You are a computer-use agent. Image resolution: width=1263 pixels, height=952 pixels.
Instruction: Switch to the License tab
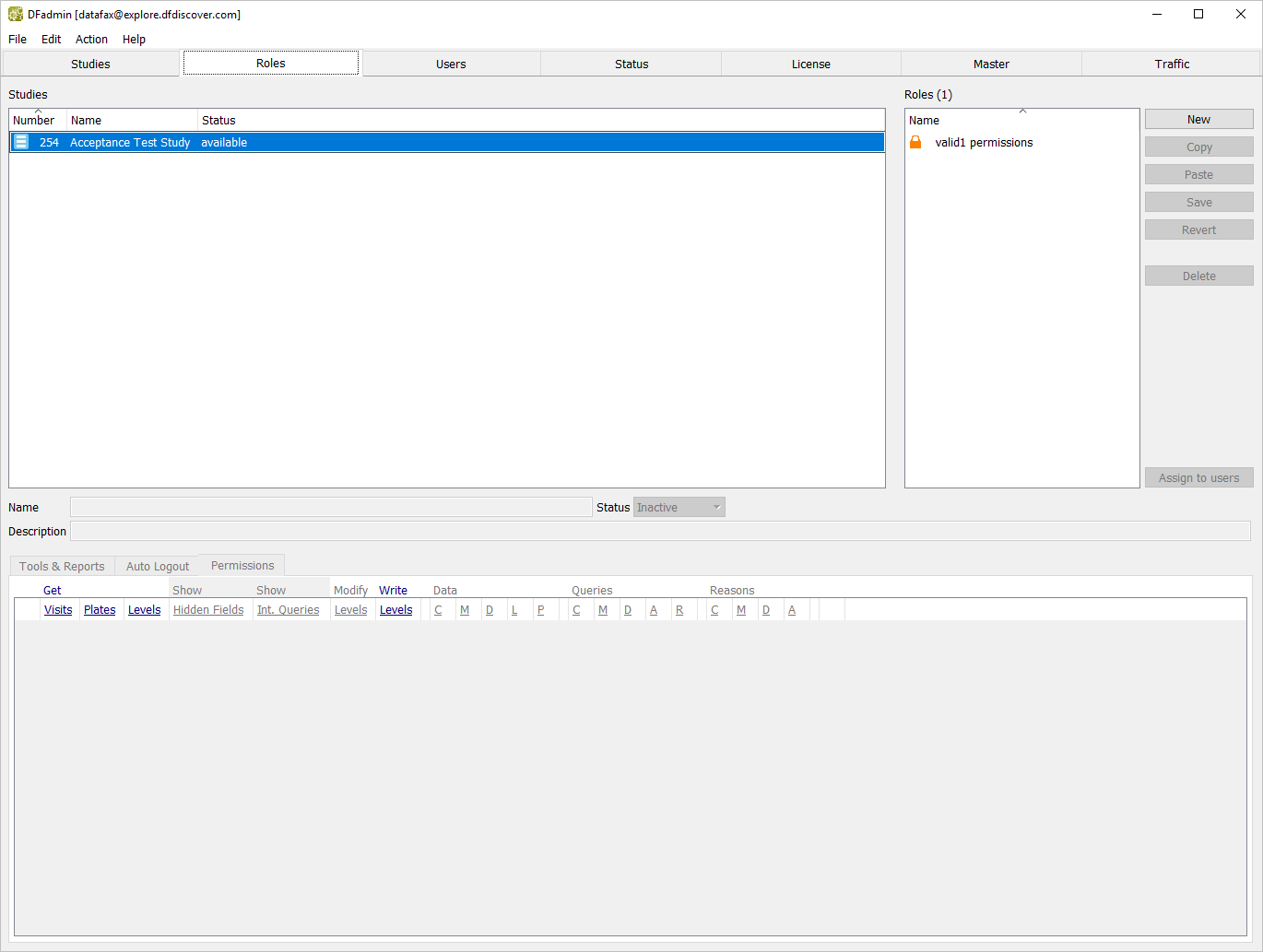[810, 64]
